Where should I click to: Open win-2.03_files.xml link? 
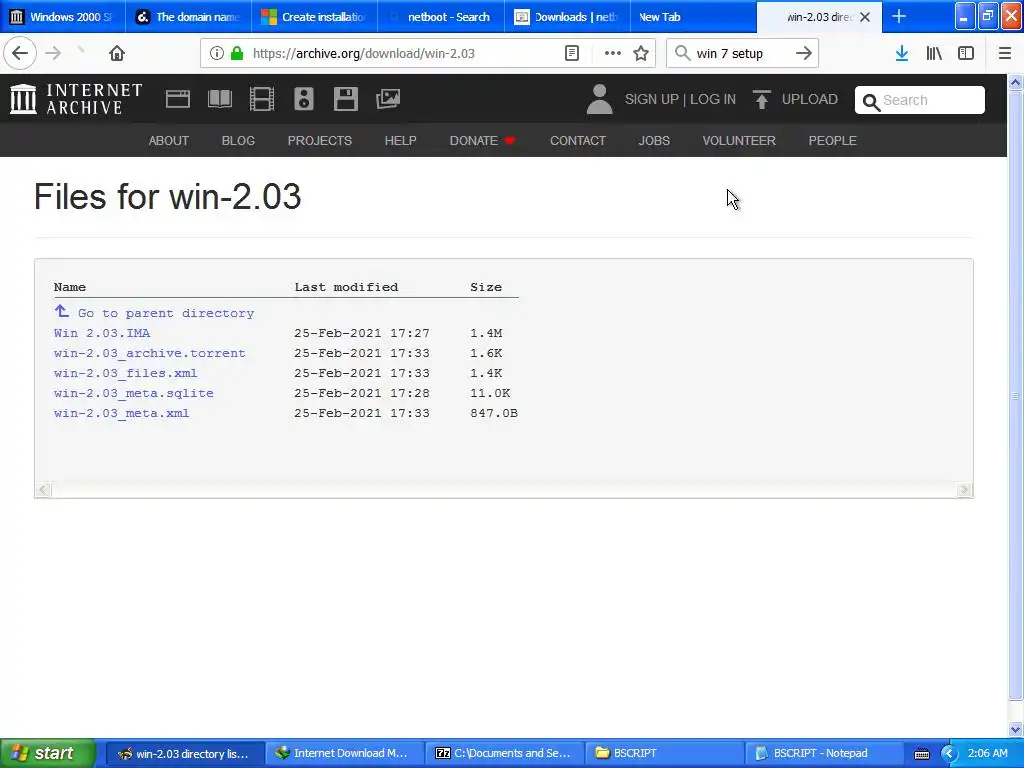[x=125, y=374]
